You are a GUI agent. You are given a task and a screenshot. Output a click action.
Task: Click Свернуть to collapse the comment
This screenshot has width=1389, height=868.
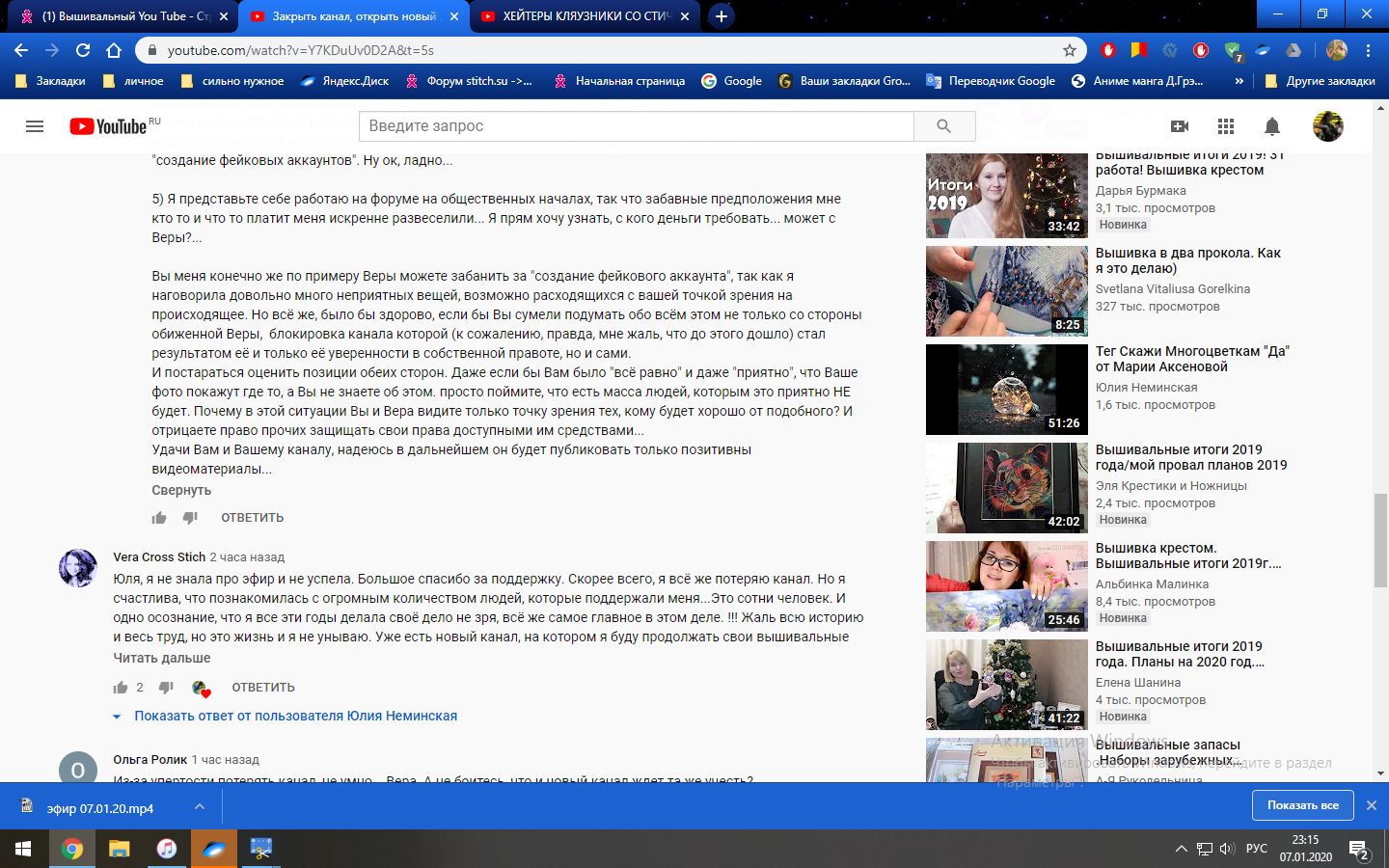point(181,490)
